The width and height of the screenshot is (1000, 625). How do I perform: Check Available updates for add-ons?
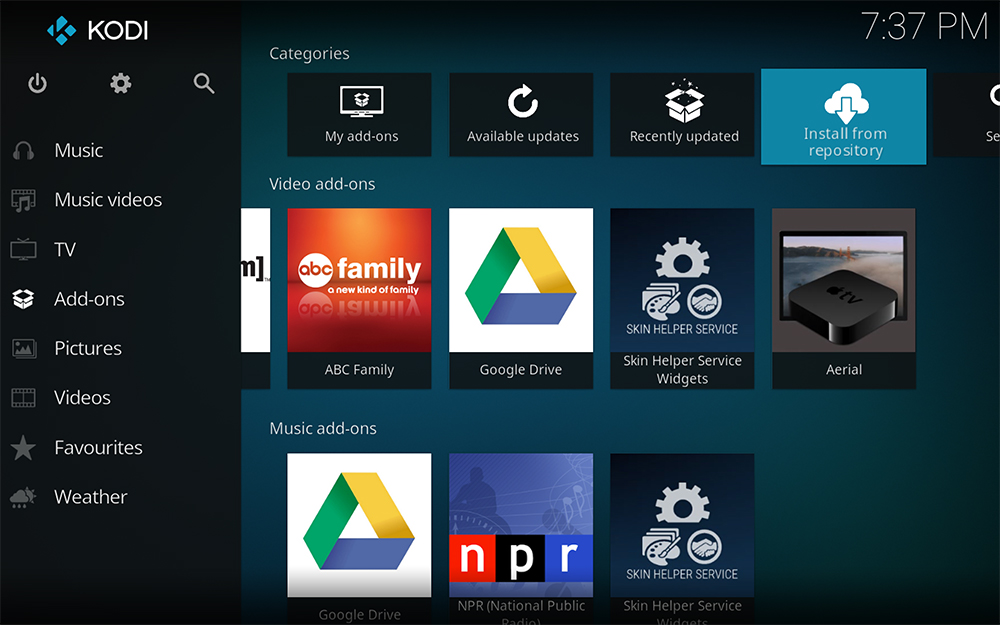point(521,114)
